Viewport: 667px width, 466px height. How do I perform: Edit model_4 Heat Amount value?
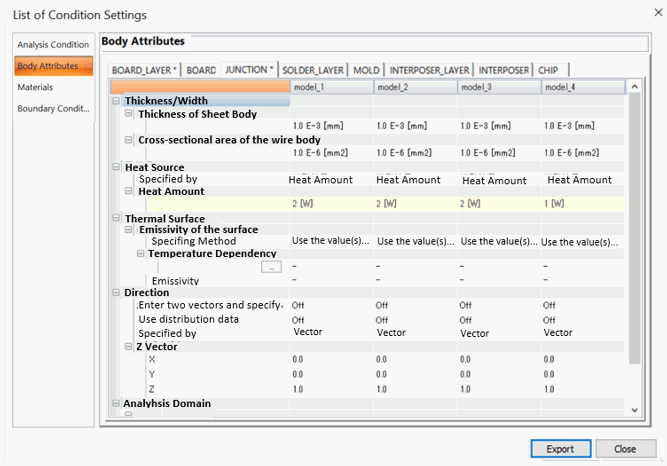583,204
